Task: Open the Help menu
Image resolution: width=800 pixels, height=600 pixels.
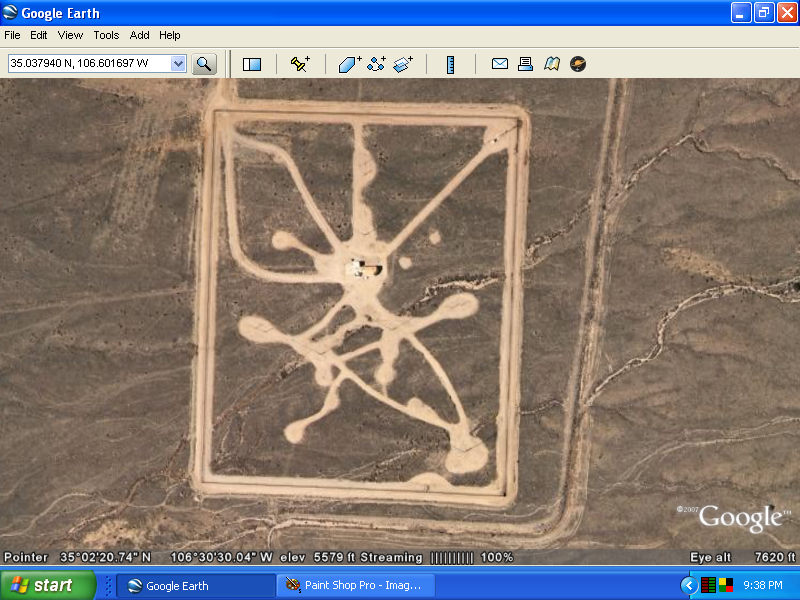Action: 169,35
